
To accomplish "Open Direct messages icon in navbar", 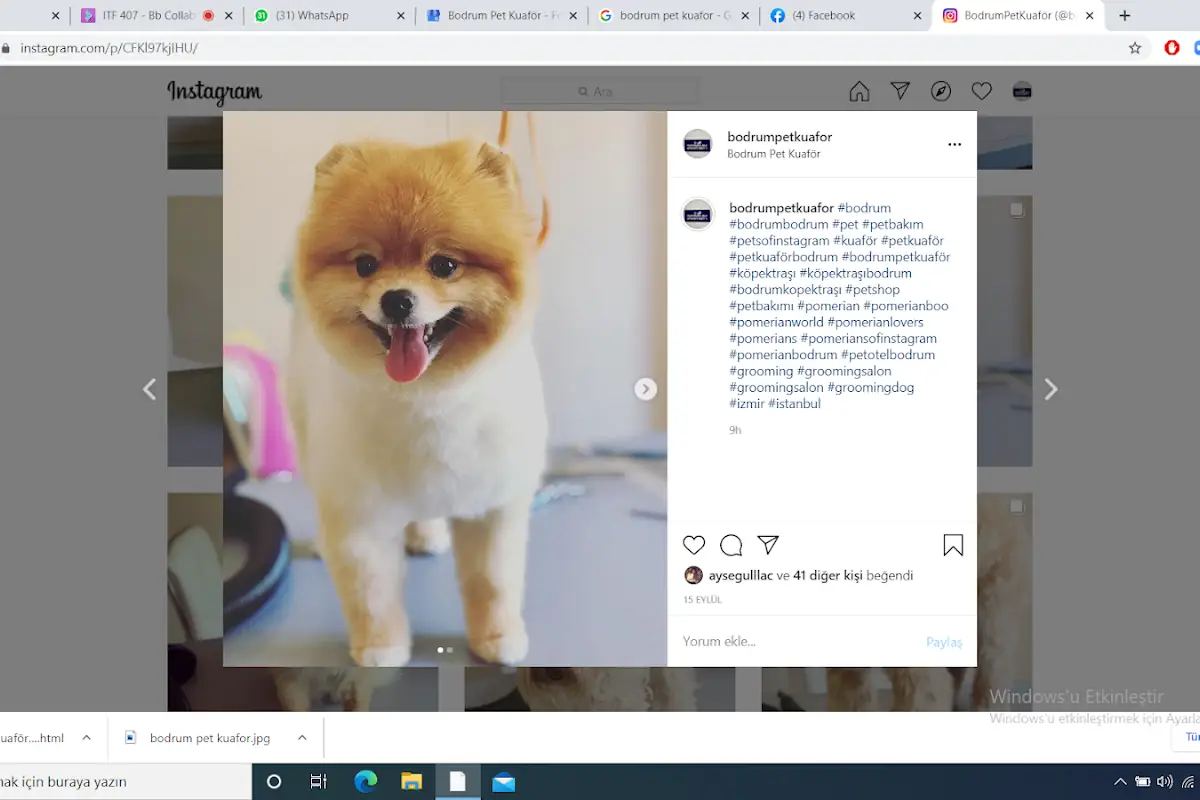I will point(900,92).
